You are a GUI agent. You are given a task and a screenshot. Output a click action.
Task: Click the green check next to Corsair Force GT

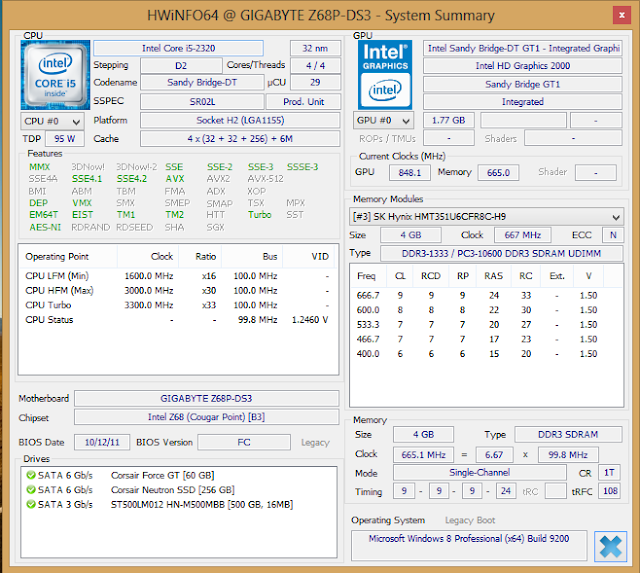[31, 475]
